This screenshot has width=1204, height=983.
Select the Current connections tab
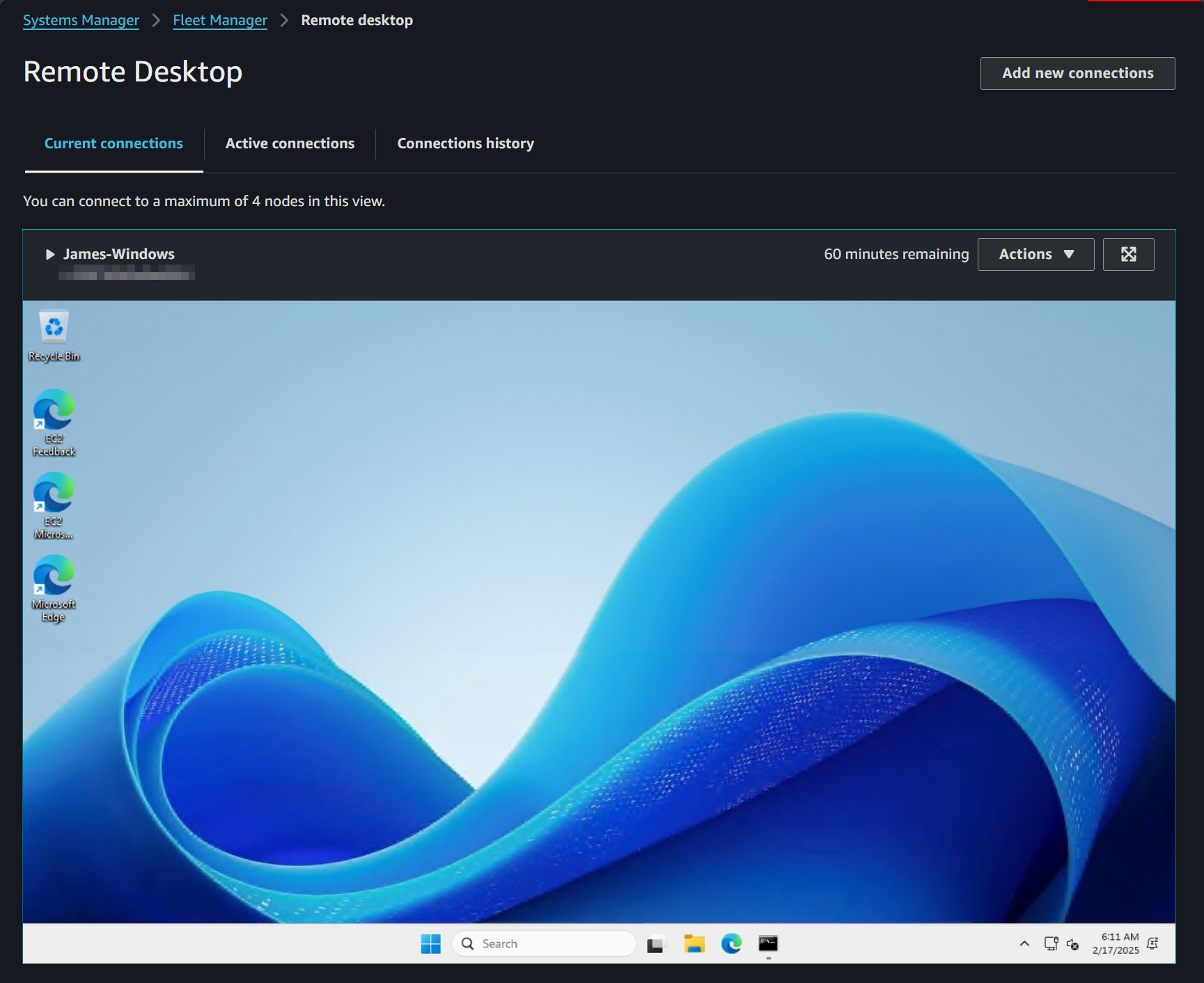pos(114,143)
